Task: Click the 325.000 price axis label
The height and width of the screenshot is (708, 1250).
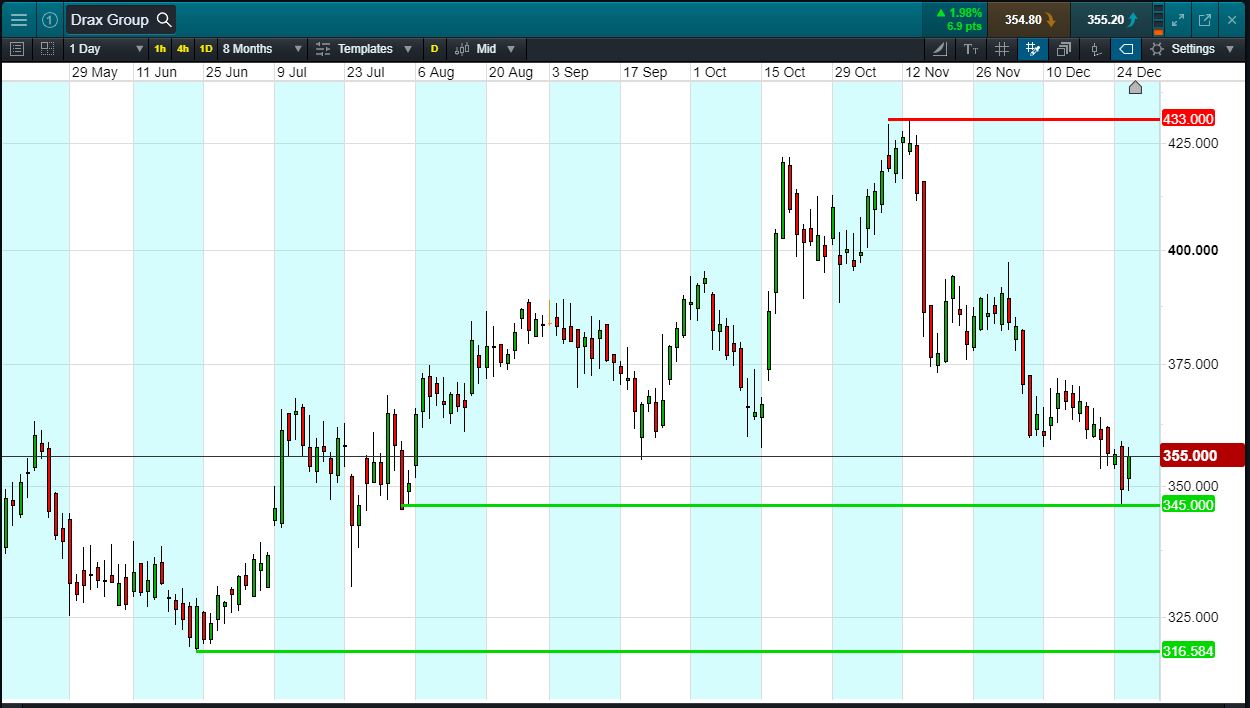Action: tap(1193, 617)
